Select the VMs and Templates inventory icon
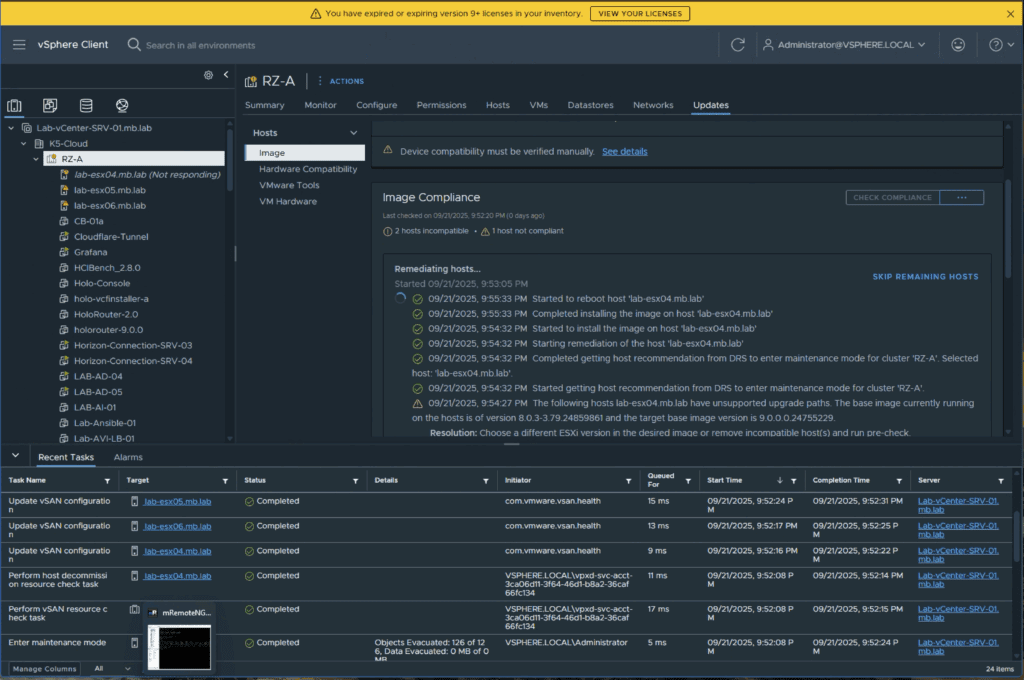 tap(50, 105)
